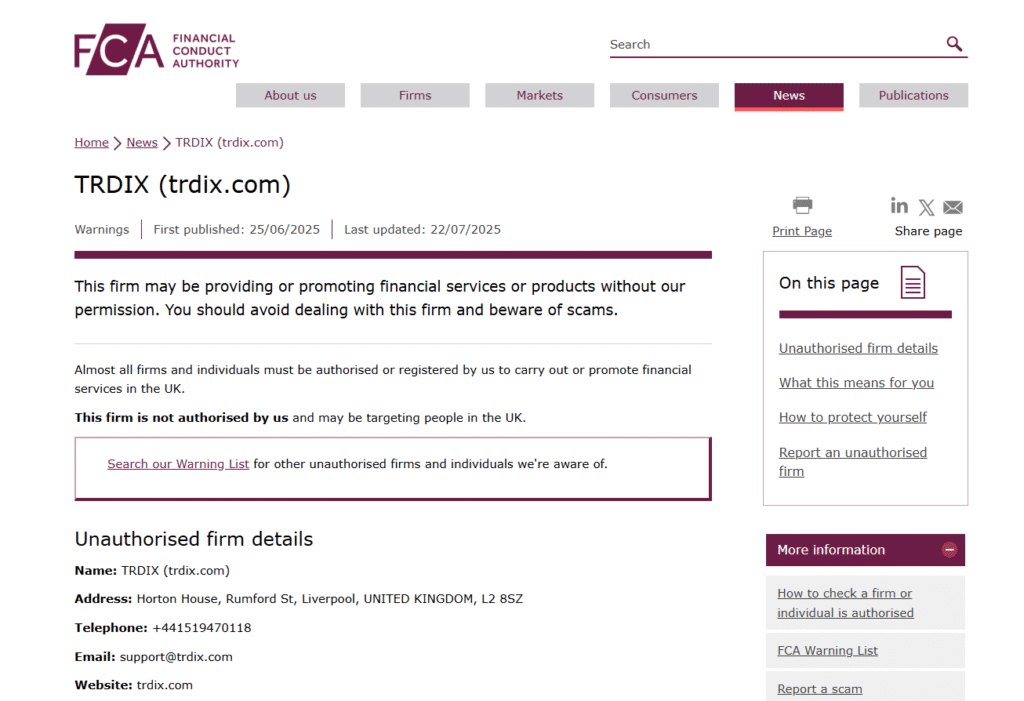Screen dimensions: 1024x701
Task: Follow the Search our Warning List link
Action: 178,464
